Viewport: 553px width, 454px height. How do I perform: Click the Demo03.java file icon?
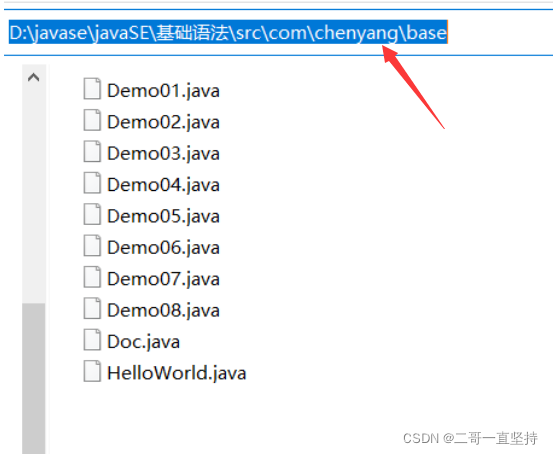92,151
